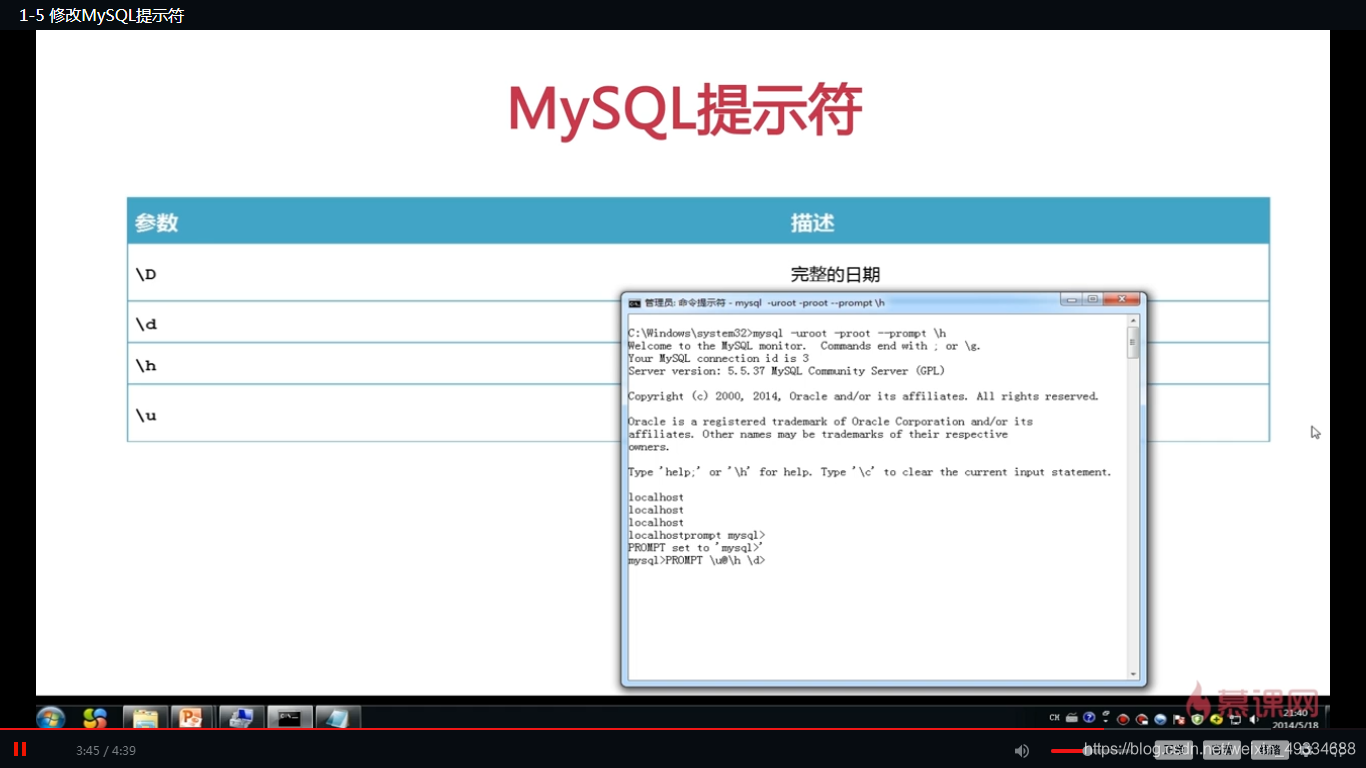Open the Windows Start orb in the video
This screenshot has height=768, width=1366.
[x=50, y=717]
